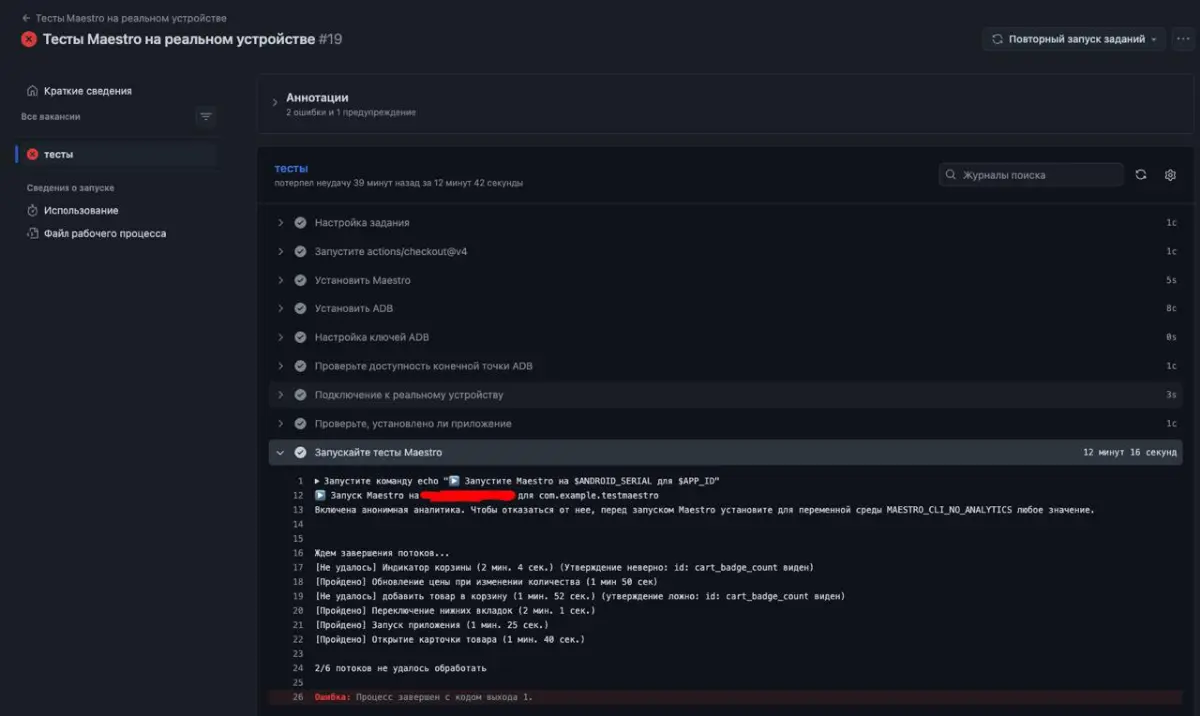Click the red failed status icon beside title

click(x=29, y=39)
